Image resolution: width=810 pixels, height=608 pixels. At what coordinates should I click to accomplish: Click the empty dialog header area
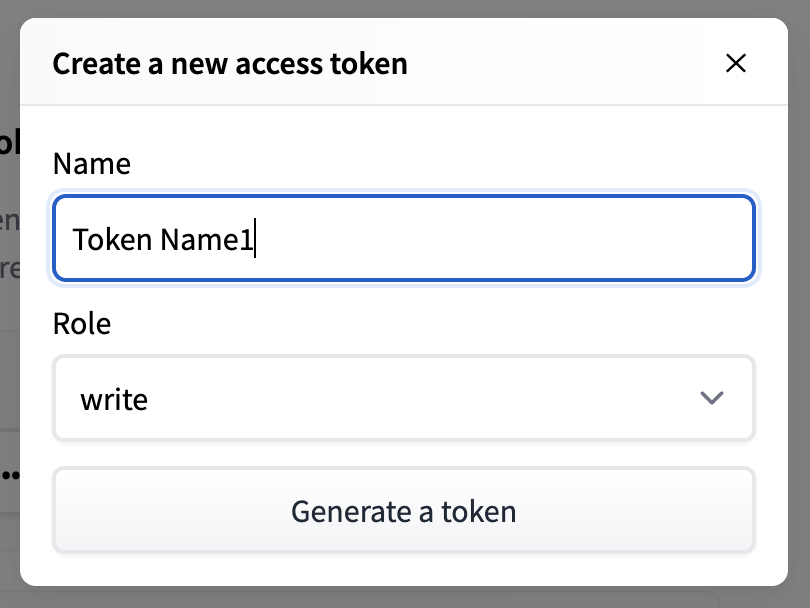tap(560, 64)
